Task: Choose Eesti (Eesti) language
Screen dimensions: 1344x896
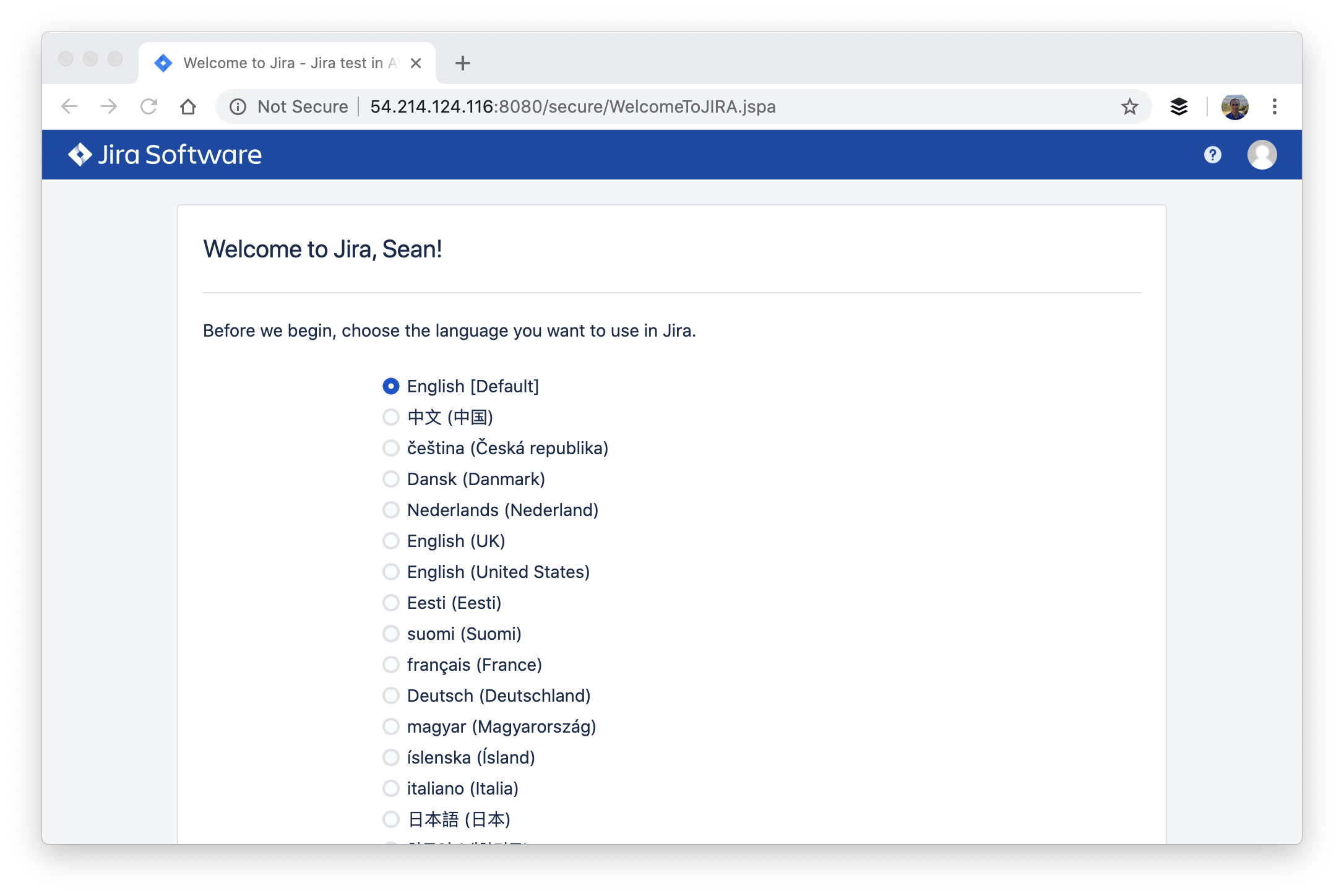Action: tap(390, 603)
